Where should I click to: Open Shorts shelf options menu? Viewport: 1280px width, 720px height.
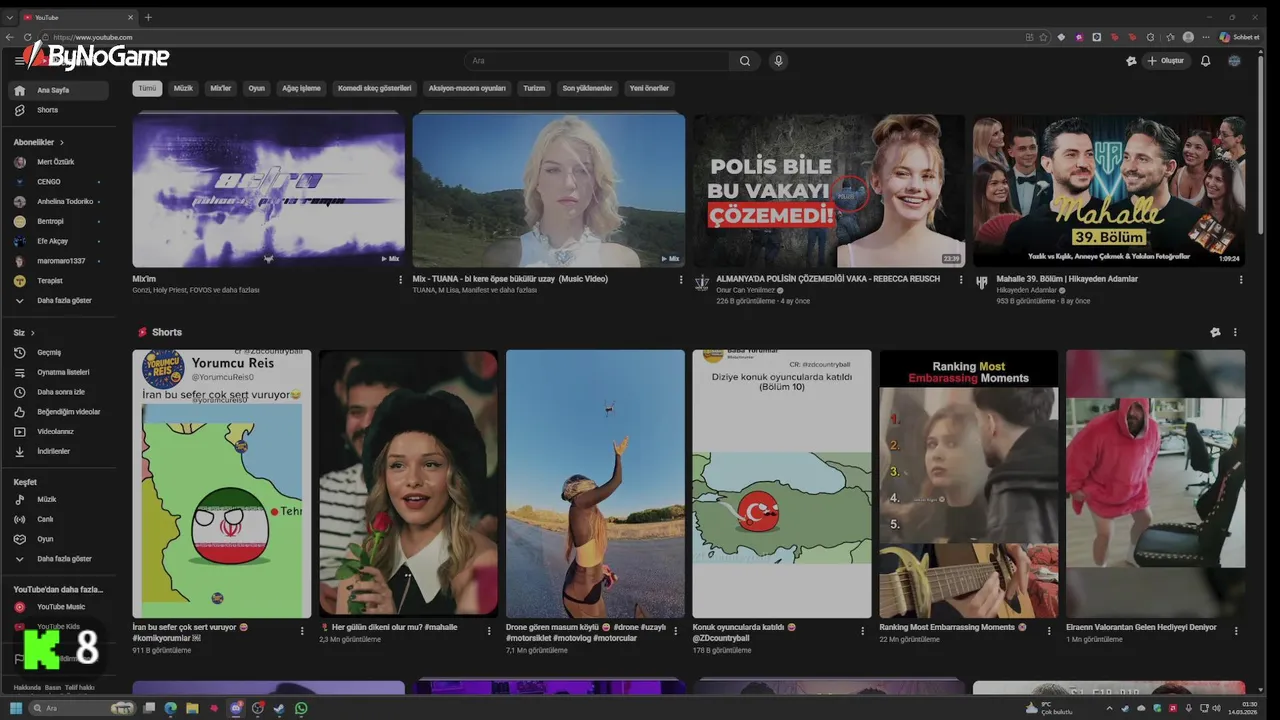tap(1235, 332)
